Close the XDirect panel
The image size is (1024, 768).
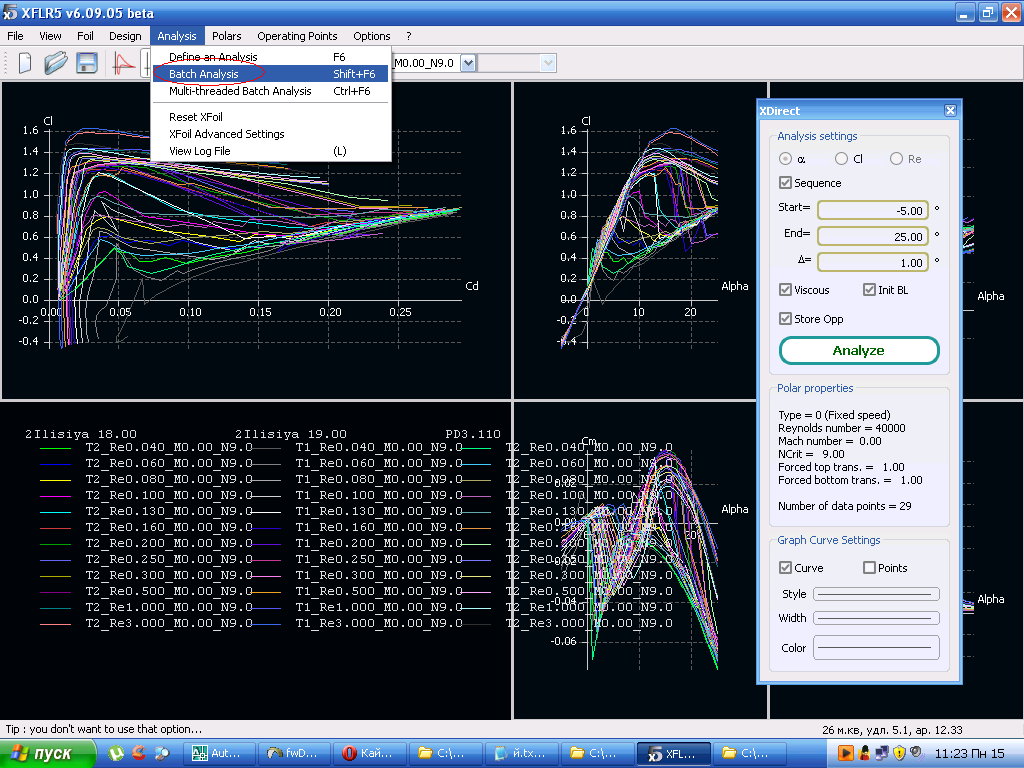click(950, 111)
